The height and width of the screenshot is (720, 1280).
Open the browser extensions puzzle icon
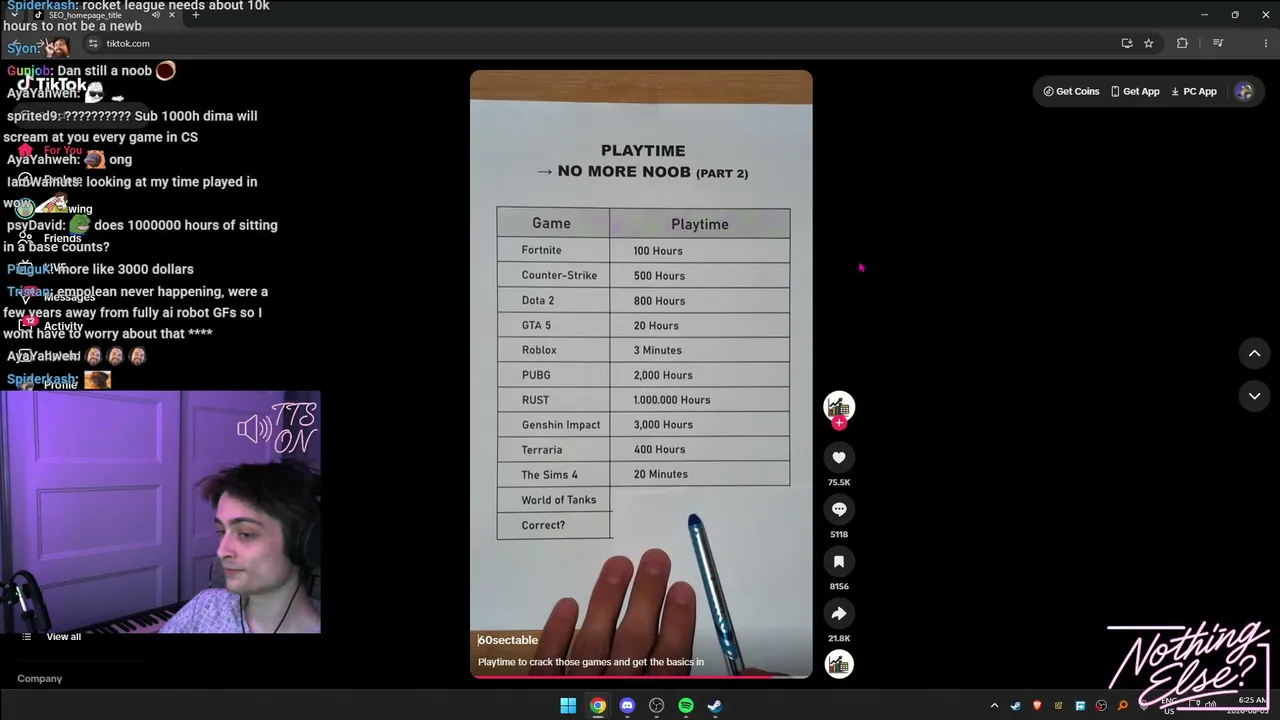tap(1182, 43)
